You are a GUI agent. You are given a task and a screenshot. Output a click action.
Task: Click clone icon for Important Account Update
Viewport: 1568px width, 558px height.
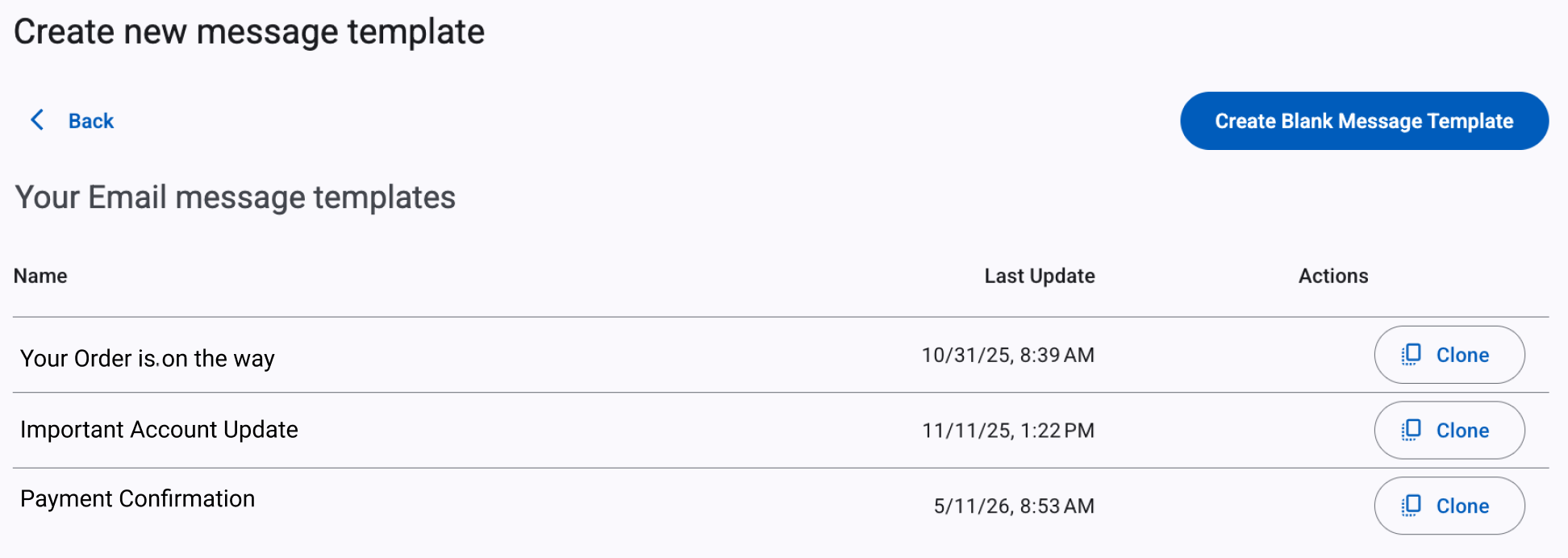pos(1411,431)
